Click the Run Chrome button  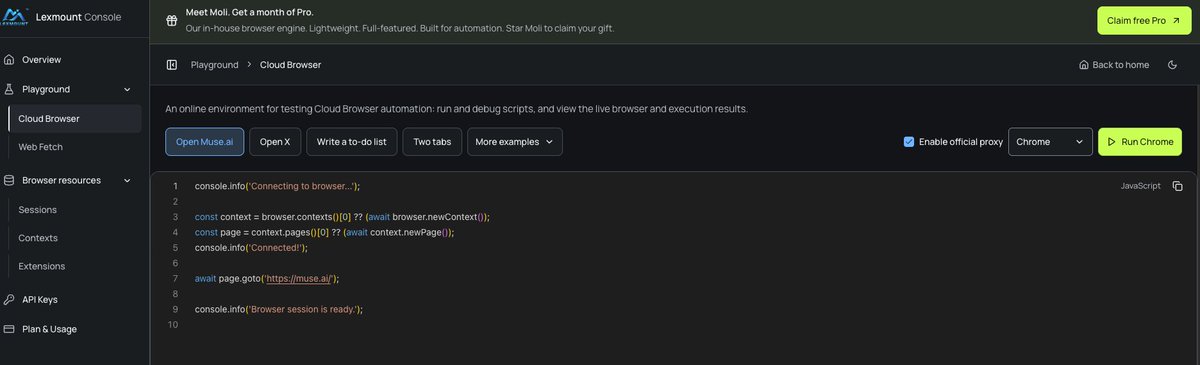pos(1140,142)
